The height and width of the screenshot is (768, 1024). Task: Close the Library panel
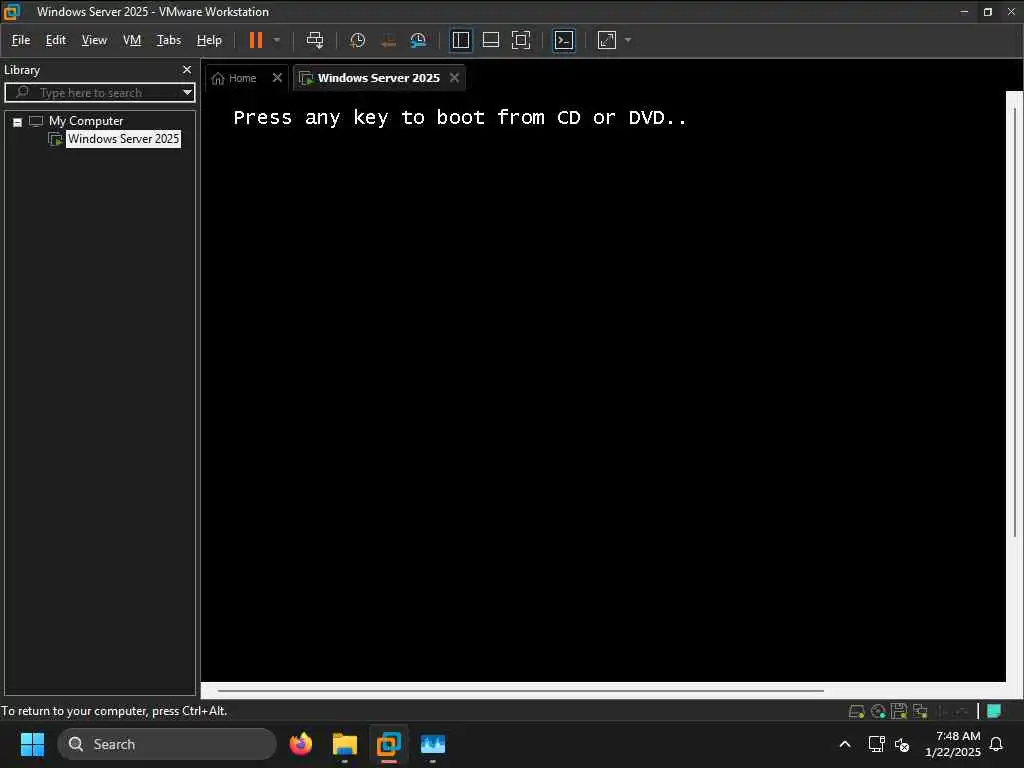tap(187, 70)
